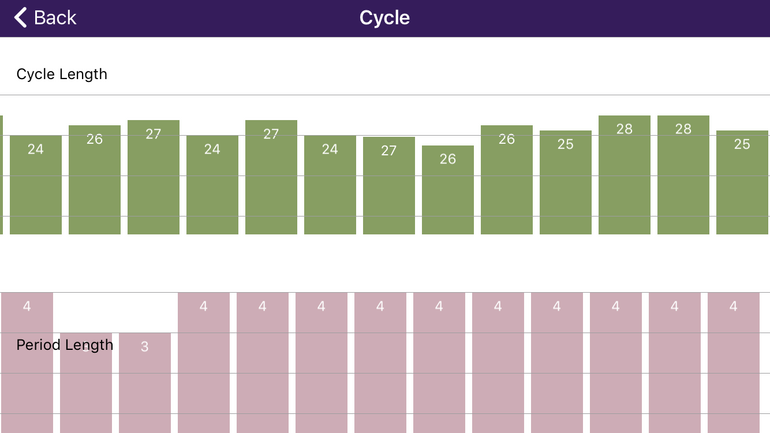The width and height of the screenshot is (770, 433).
Task: Select the Cycle Length heading
Action: pos(62,74)
